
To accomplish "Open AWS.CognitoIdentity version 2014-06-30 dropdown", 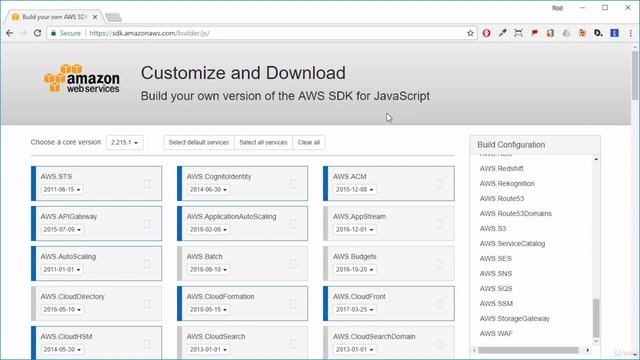I will 208,190.
